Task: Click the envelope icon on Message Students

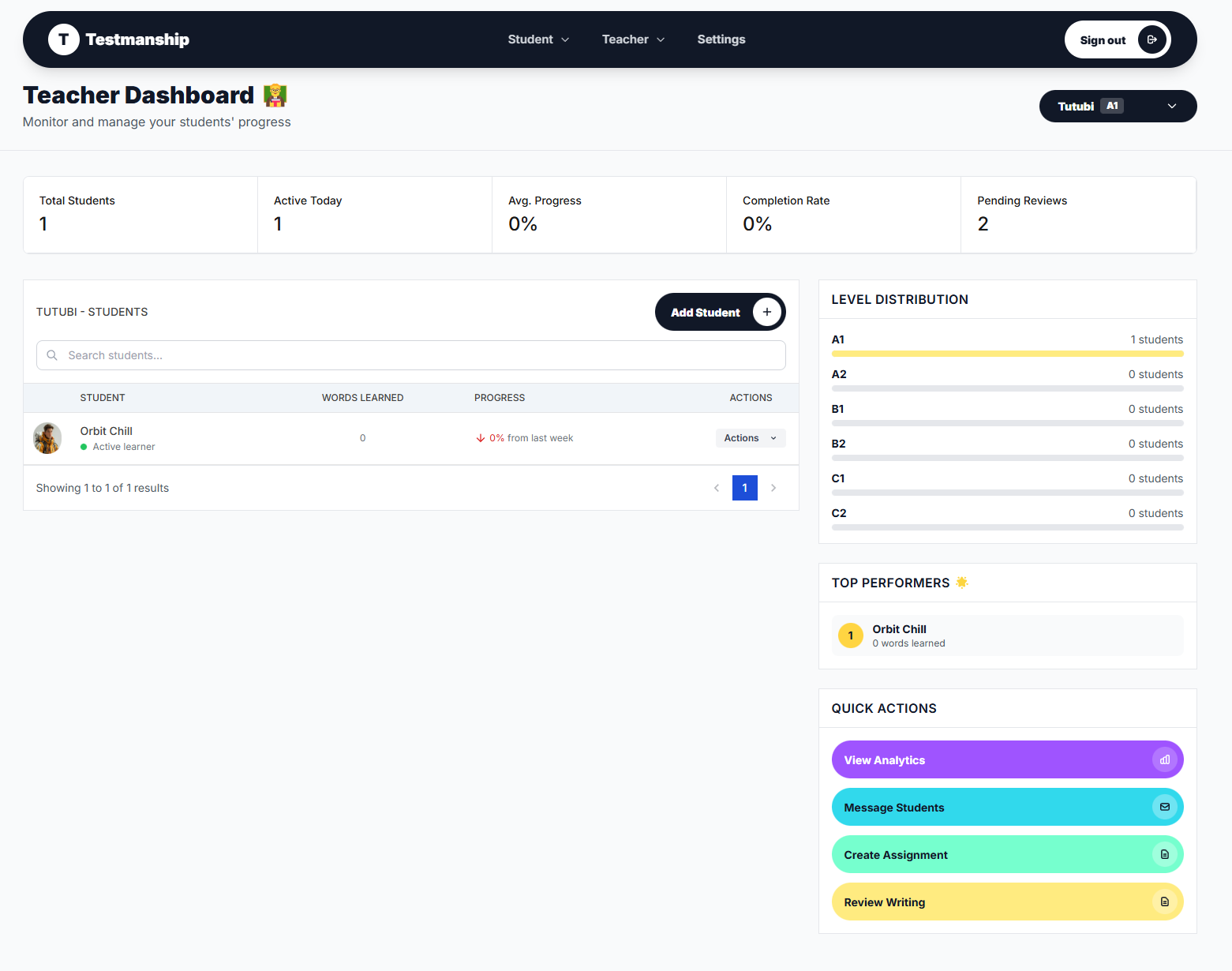Action: (1164, 807)
